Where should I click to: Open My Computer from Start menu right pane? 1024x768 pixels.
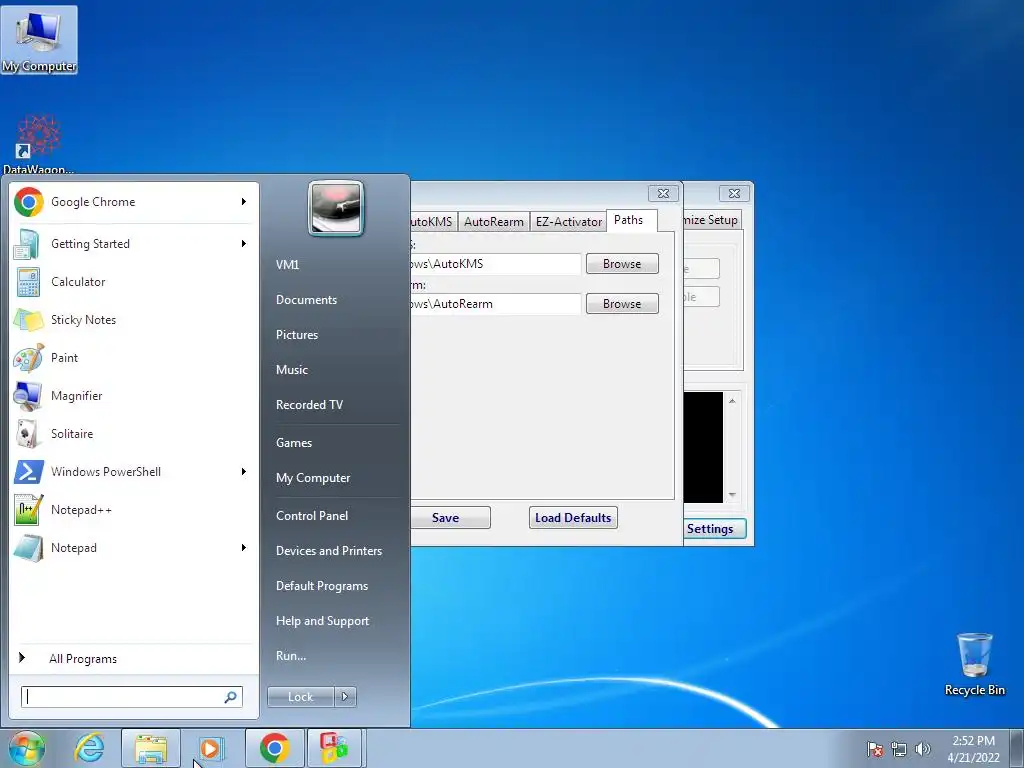(x=313, y=478)
